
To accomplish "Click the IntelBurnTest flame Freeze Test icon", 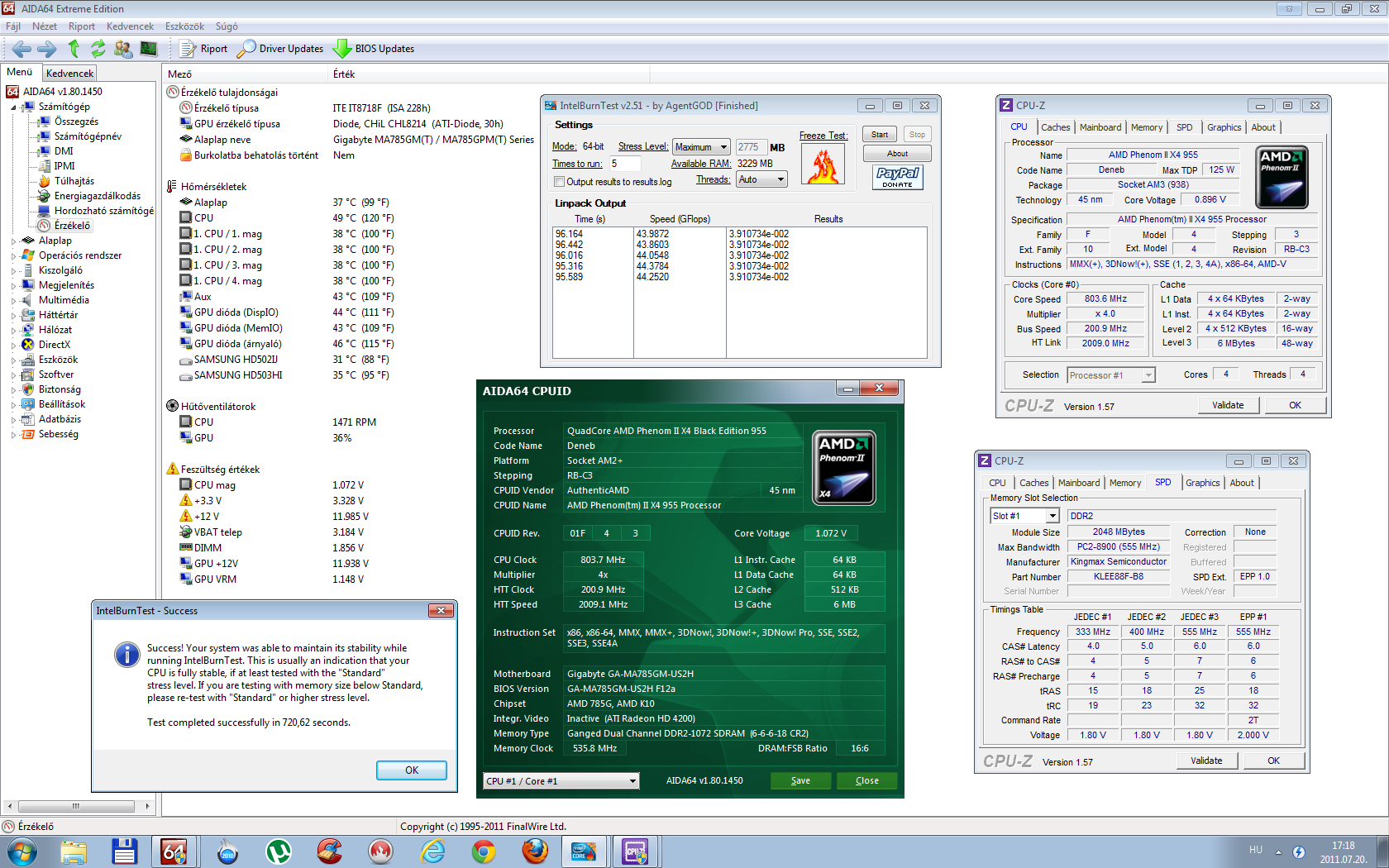I will coord(823,165).
